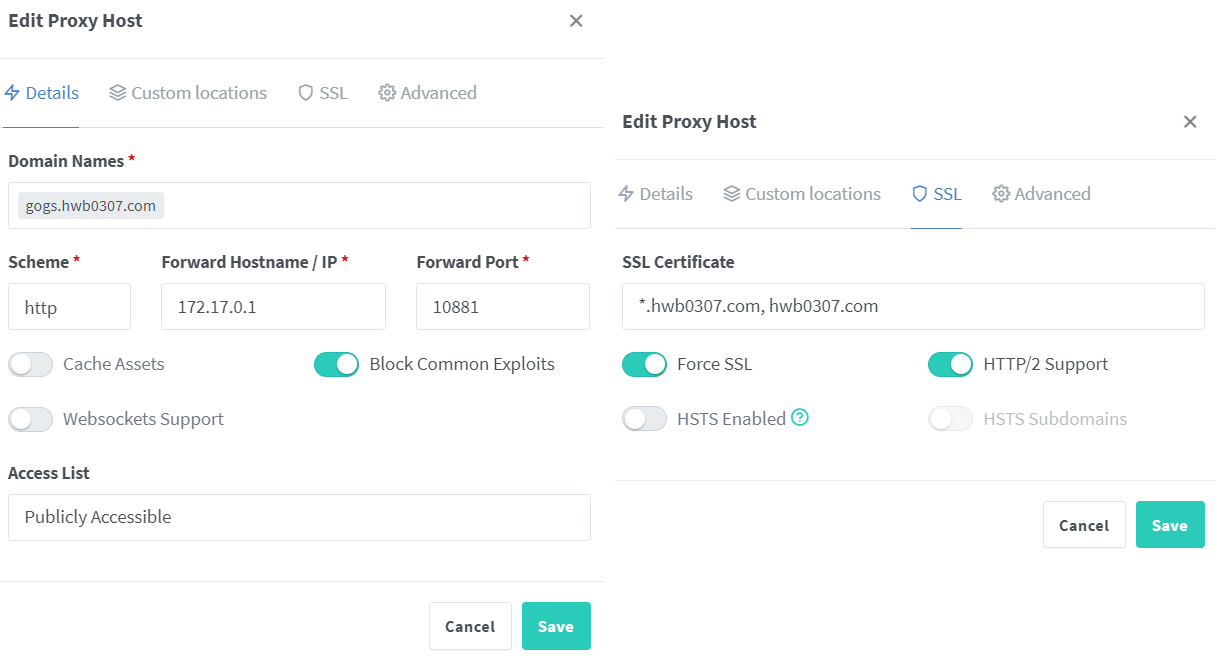
Task: Enable the HSTS Enabled toggle
Action: (645, 419)
